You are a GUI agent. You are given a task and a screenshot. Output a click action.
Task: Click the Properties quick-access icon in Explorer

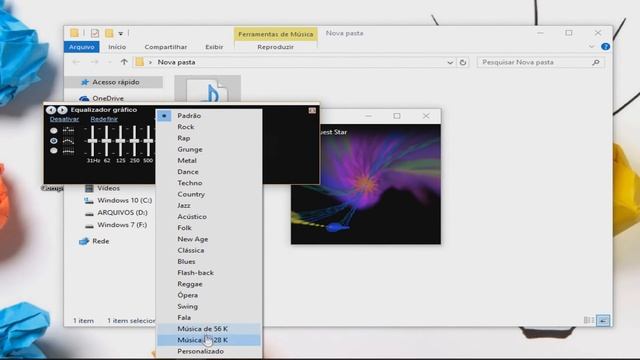point(95,33)
